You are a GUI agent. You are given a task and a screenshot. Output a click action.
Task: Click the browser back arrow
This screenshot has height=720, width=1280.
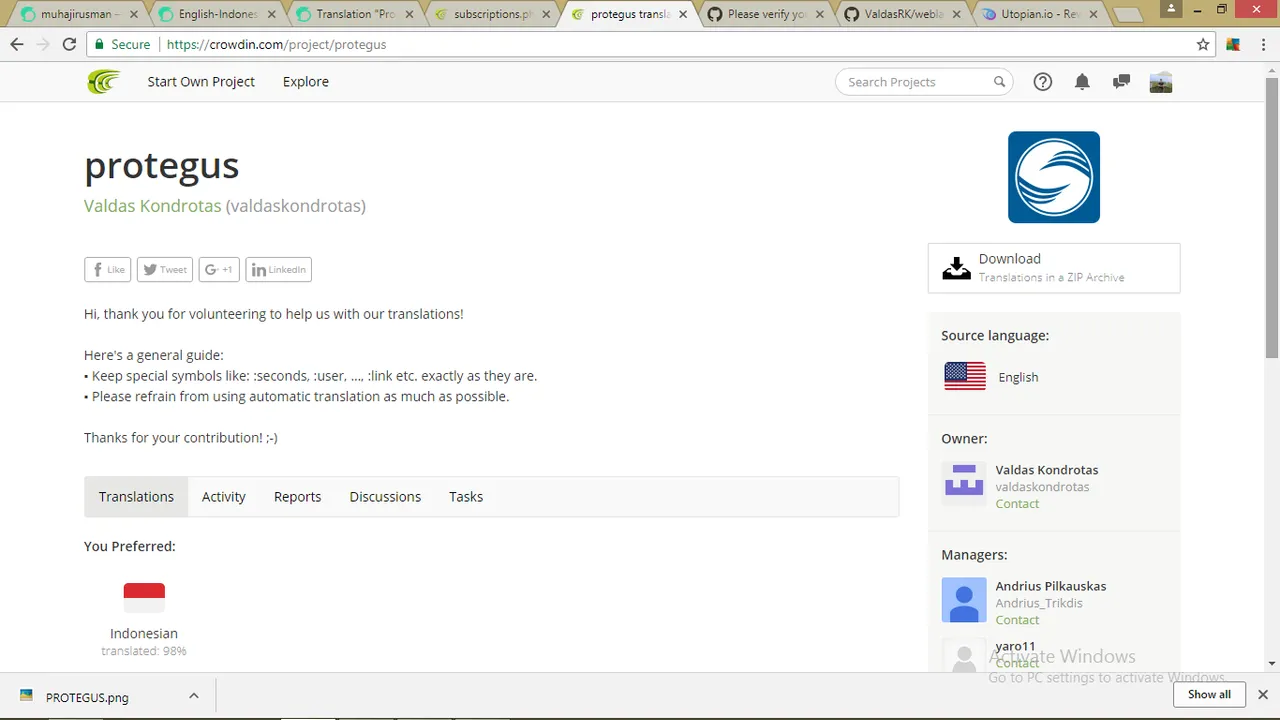pos(17,44)
